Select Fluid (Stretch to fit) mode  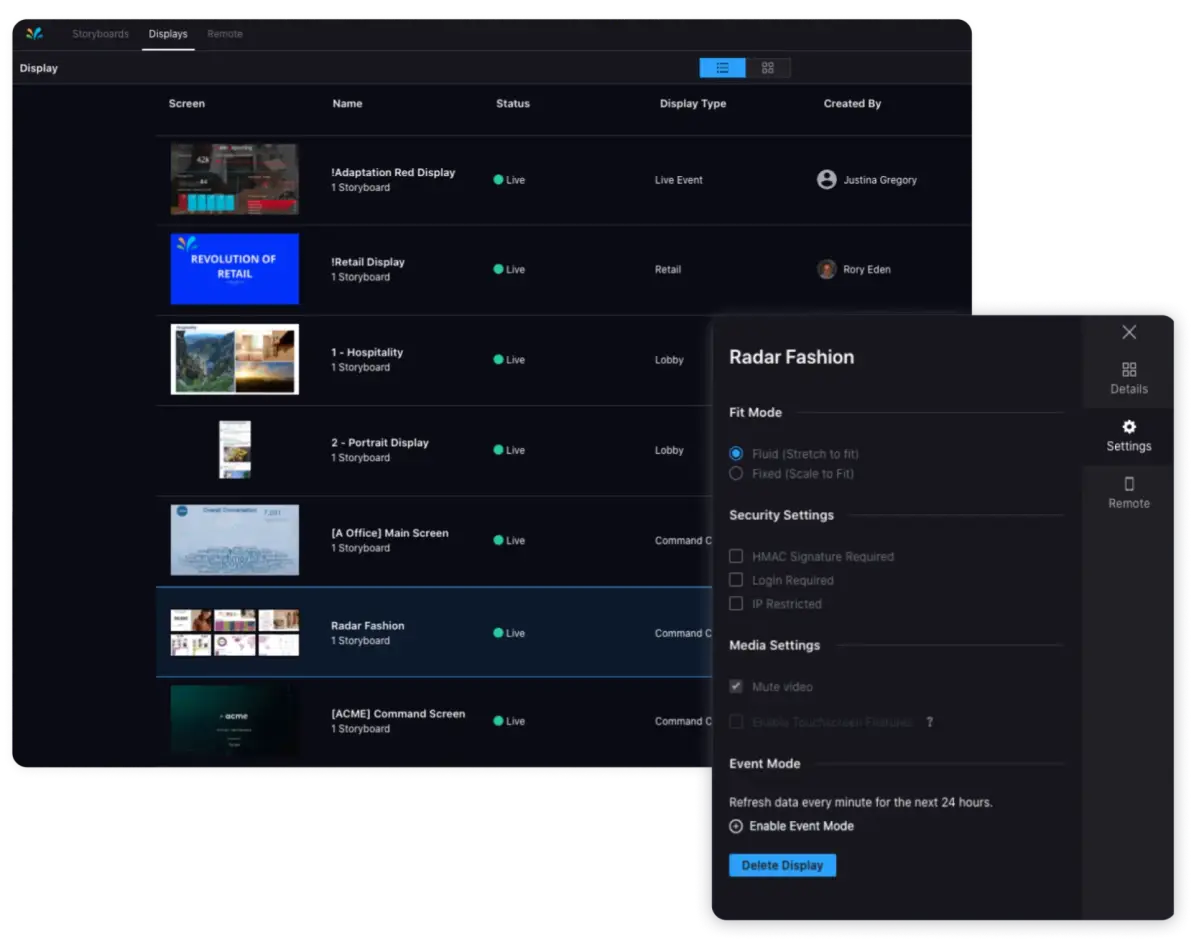[737, 453]
